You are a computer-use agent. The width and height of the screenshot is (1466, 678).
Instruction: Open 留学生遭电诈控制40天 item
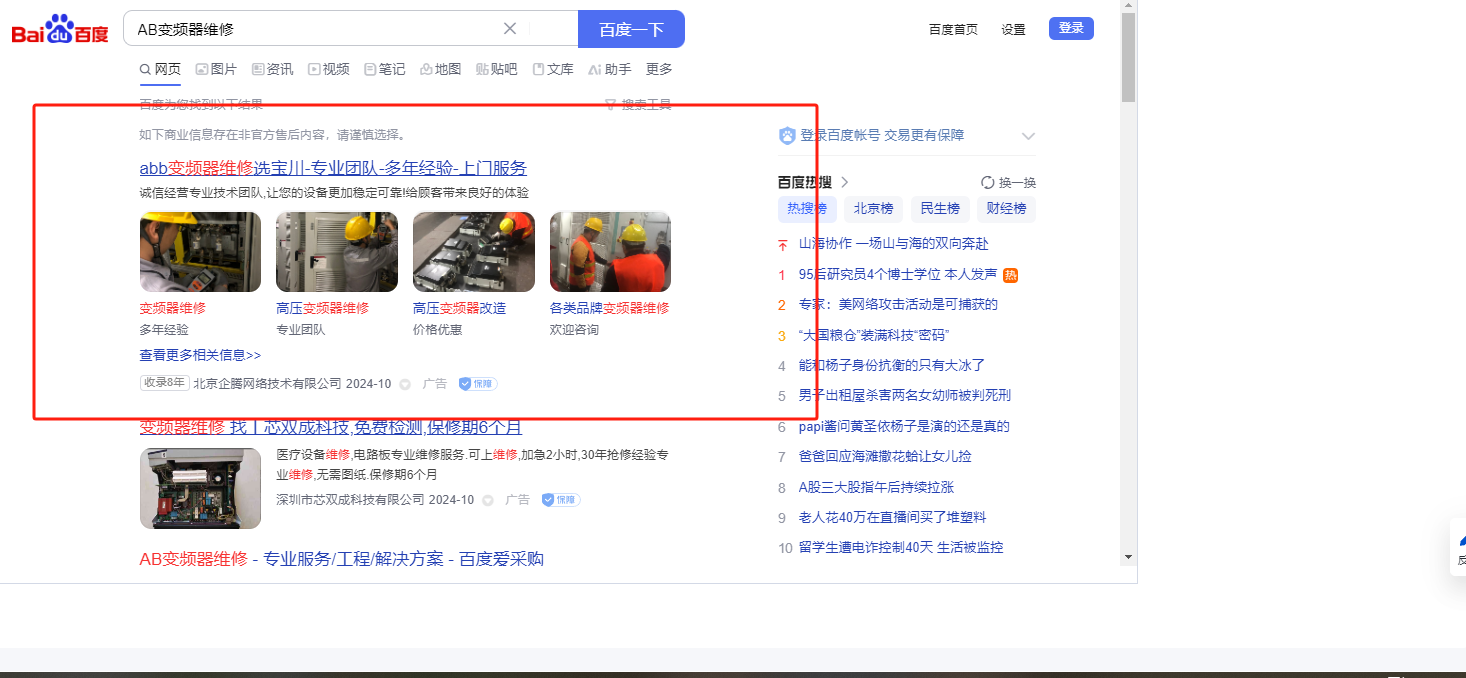(x=901, y=547)
